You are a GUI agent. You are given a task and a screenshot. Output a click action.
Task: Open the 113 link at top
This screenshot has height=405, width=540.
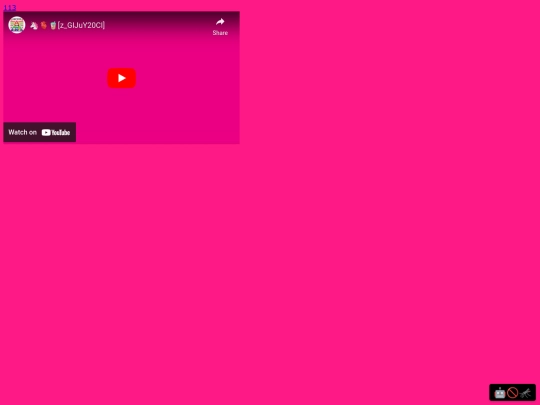pyautogui.click(x=10, y=8)
